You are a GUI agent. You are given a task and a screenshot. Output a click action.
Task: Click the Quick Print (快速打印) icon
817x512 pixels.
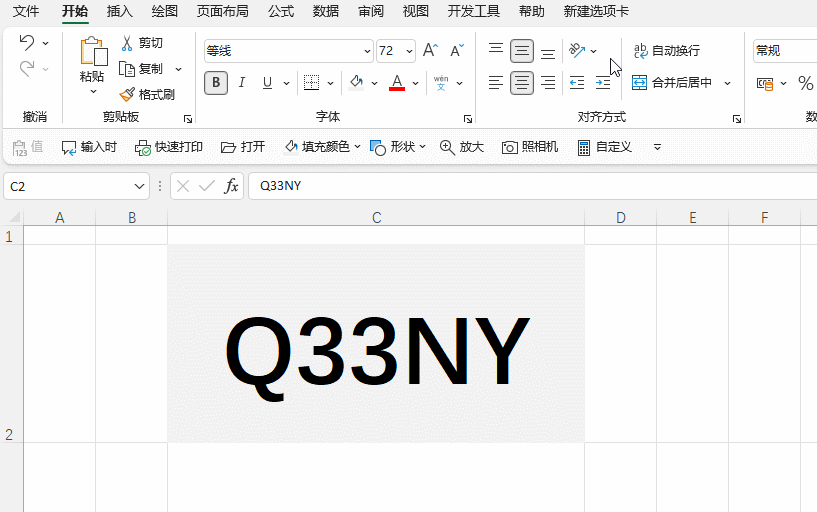tap(143, 147)
